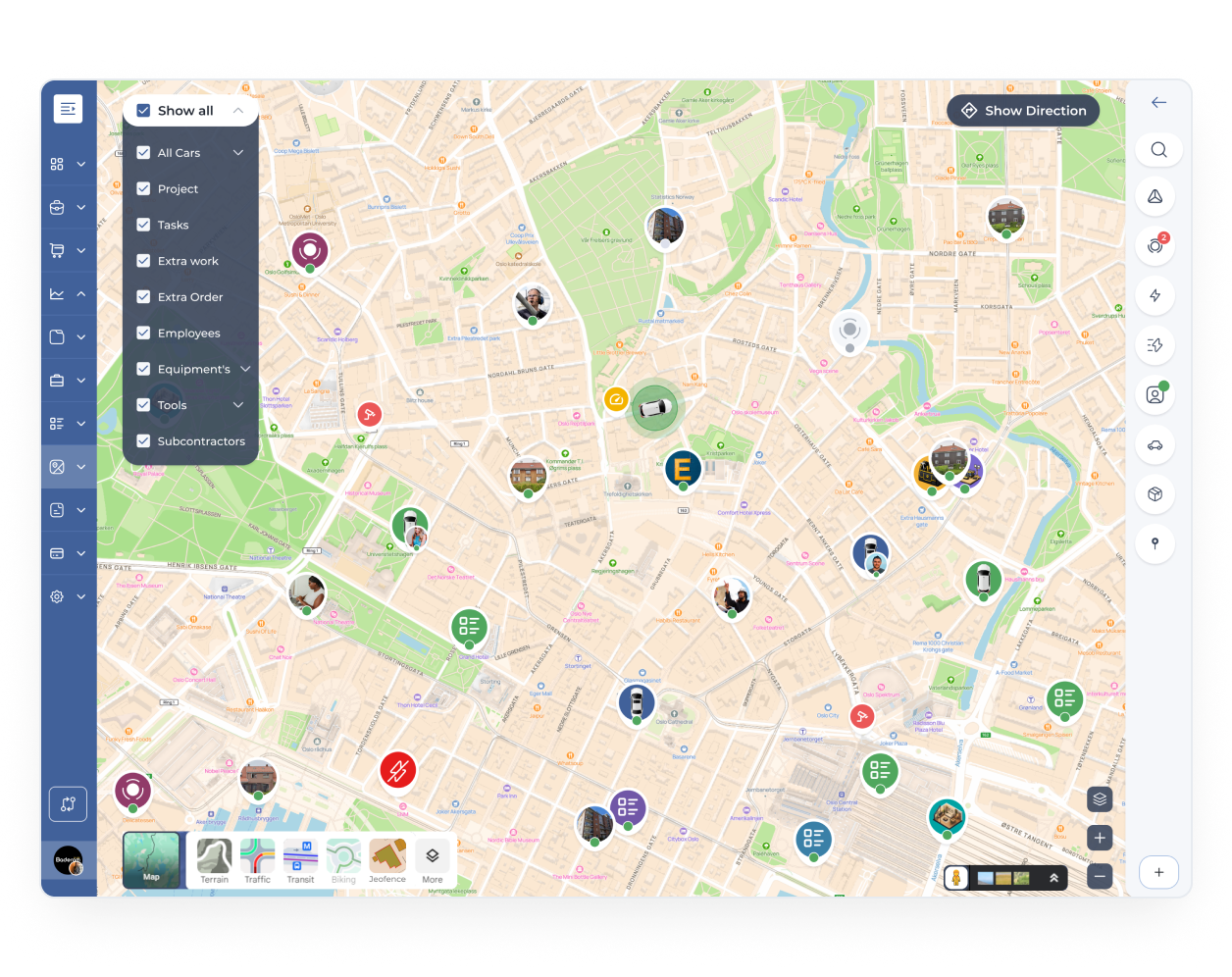1232x977 pixels.
Task: Zoom in with the map plus button
Action: 1100,838
